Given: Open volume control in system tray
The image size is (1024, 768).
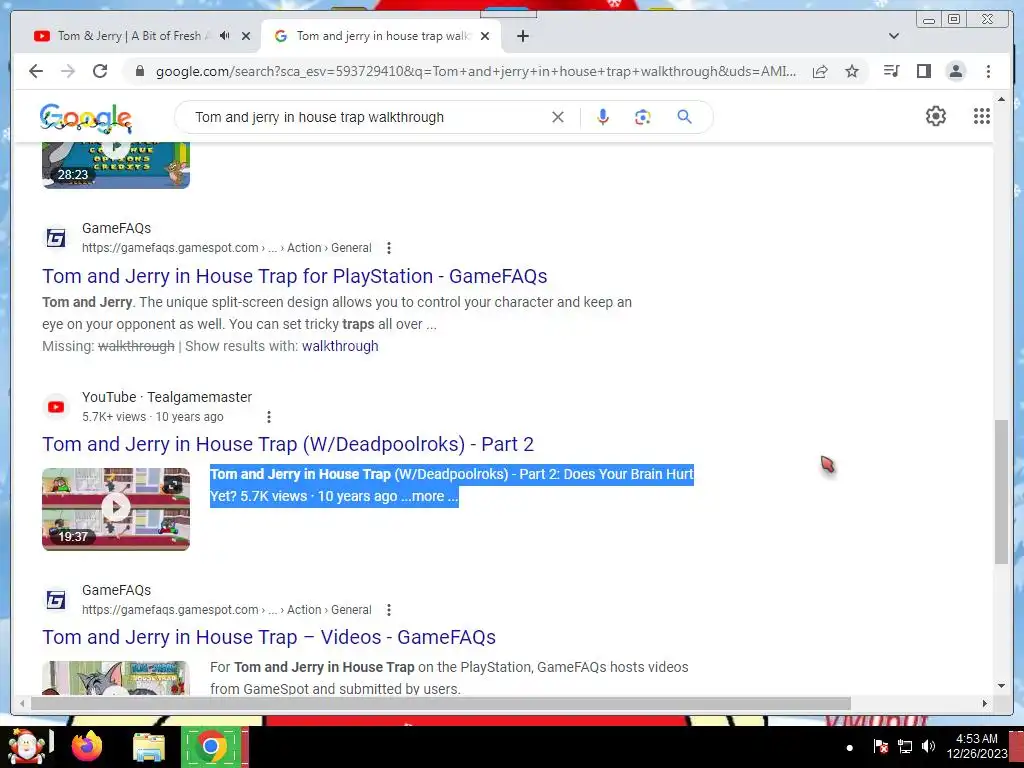Looking at the screenshot, I should [928, 746].
